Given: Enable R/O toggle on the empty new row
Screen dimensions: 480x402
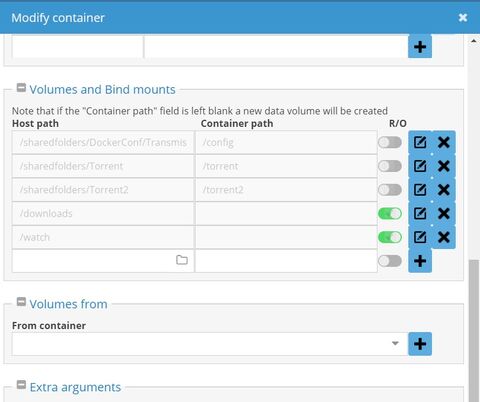Looking at the screenshot, I should pyautogui.click(x=390, y=261).
